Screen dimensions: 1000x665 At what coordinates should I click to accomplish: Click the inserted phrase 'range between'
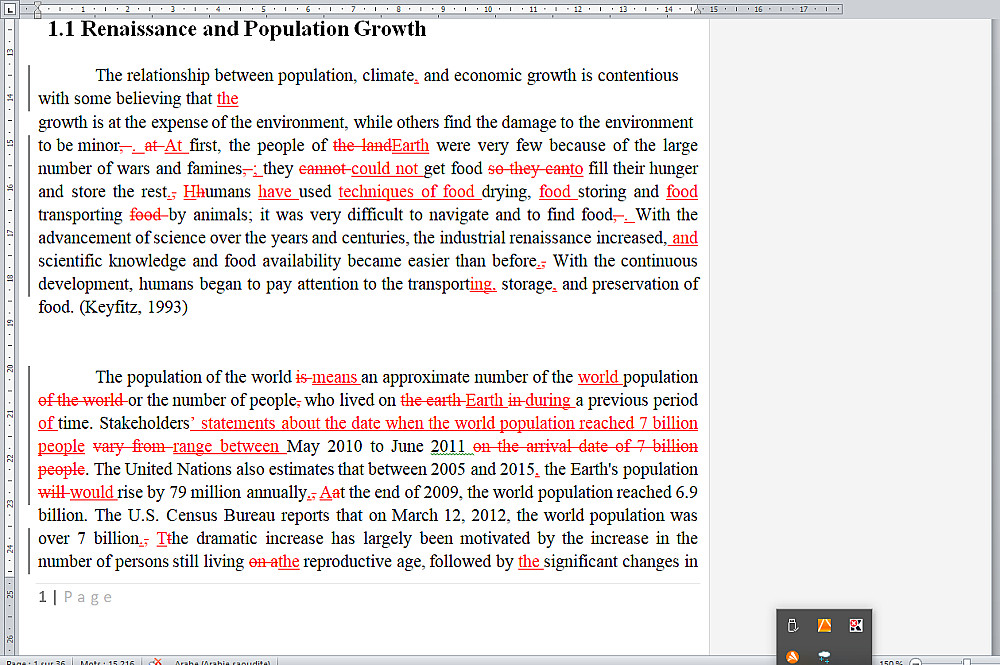[226, 446]
